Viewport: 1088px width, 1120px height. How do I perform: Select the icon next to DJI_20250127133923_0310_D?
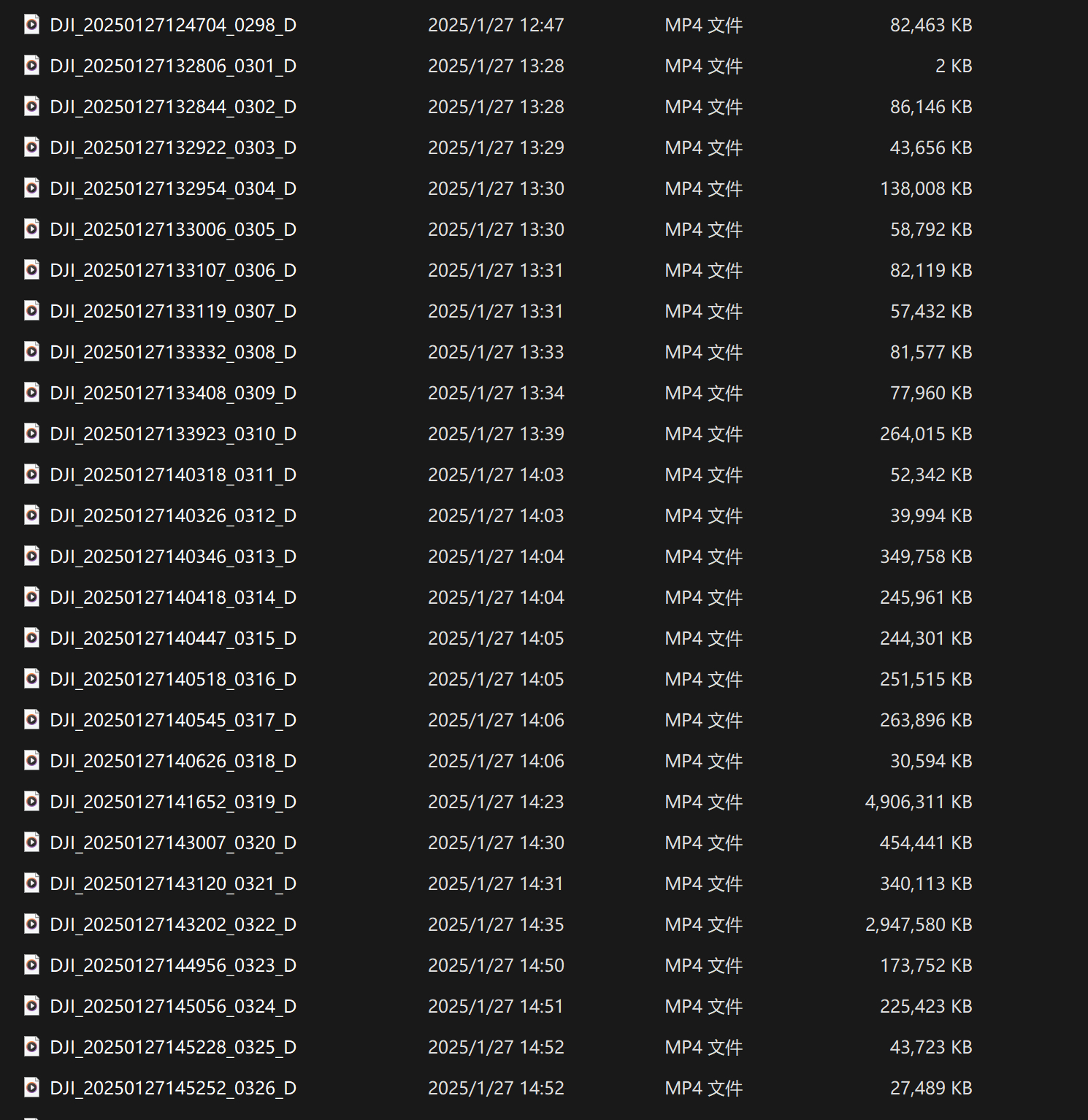click(x=31, y=434)
